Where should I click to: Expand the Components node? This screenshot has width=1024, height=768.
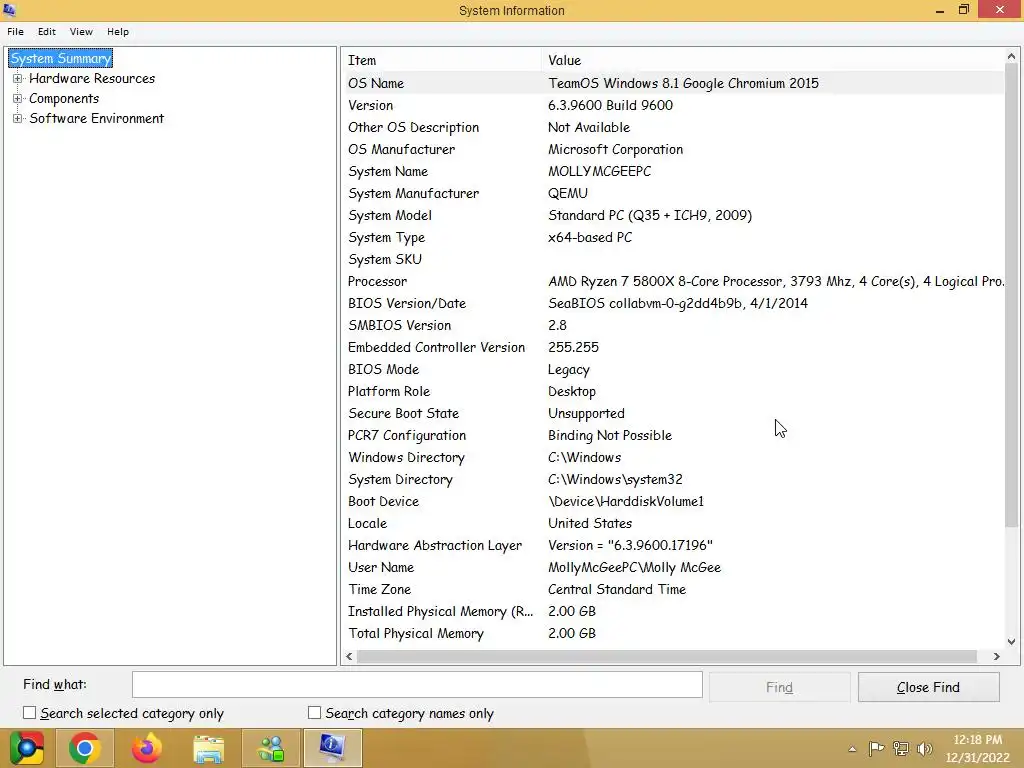pyautogui.click(x=18, y=99)
